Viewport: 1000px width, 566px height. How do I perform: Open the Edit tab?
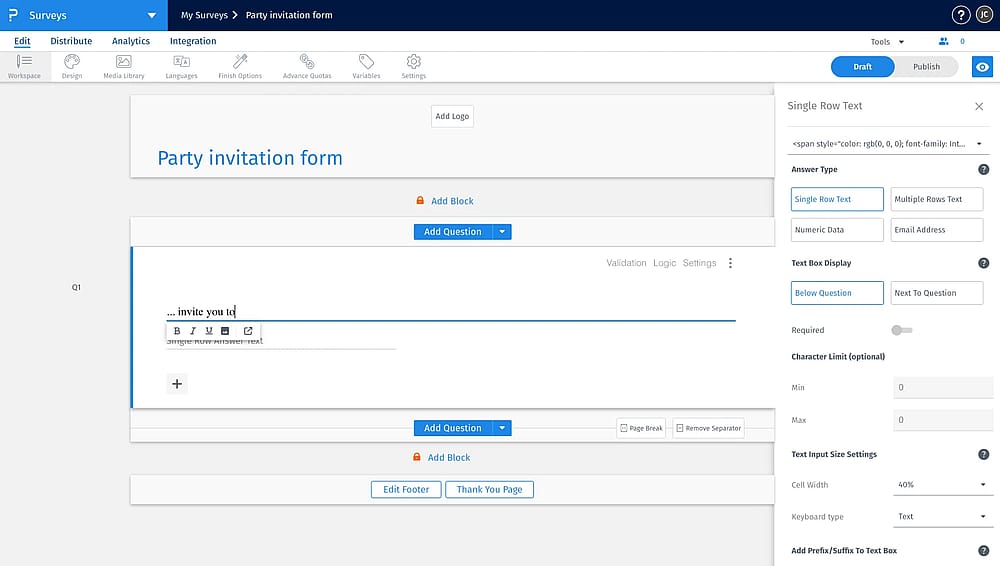tap(22, 41)
